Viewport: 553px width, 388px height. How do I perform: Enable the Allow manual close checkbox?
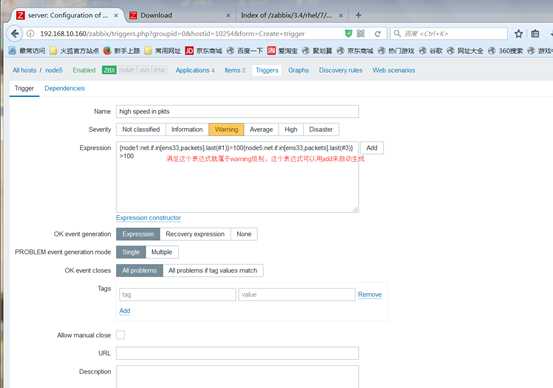[x=120, y=335]
